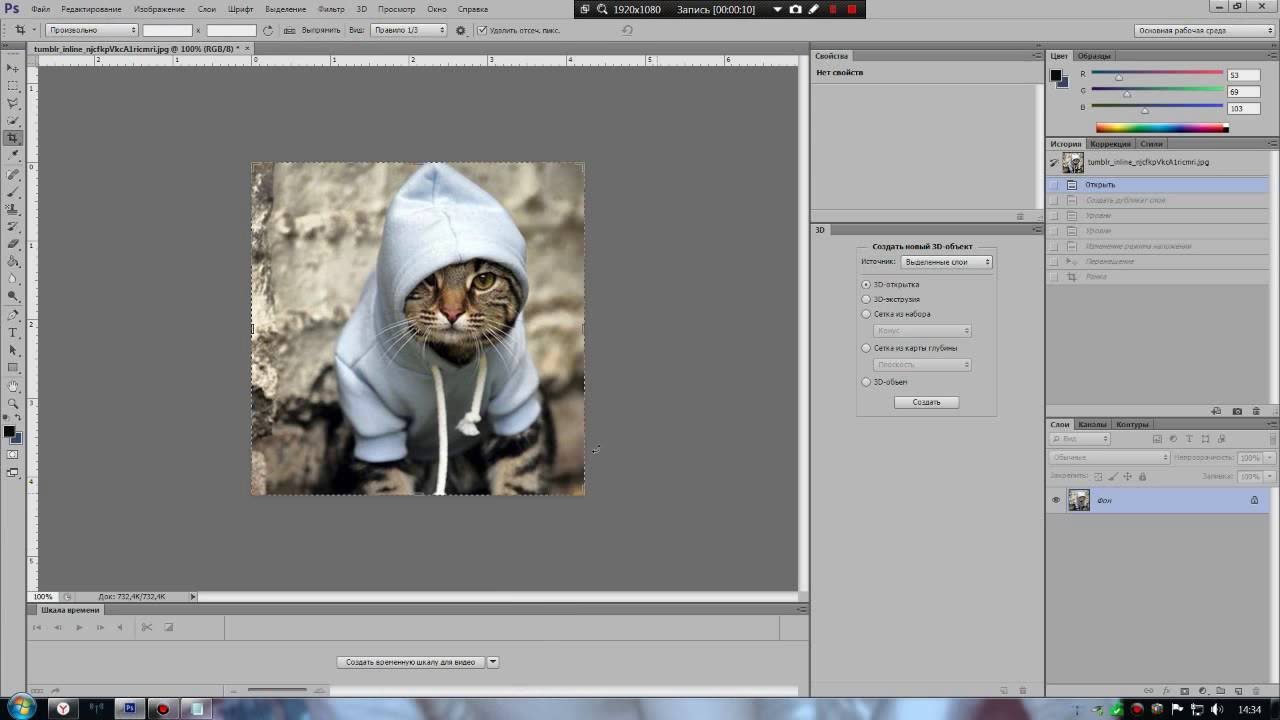Select the Zoom tool
Screen dimensions: 1280x720
pos(13,402)
